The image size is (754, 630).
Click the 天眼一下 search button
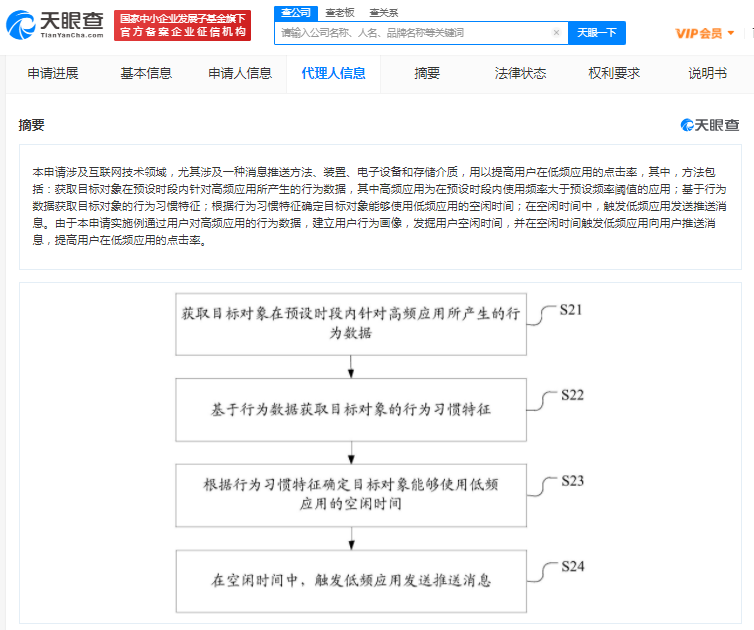coord(597,33)
